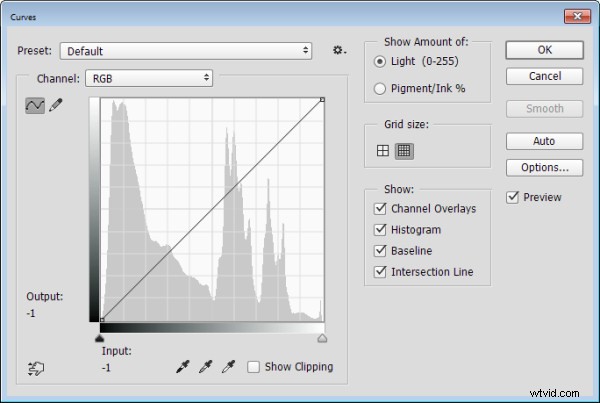Viewport: 600px width, 403px height.
Task: Choose the simple grid size icon
Action: pos(383,150)
